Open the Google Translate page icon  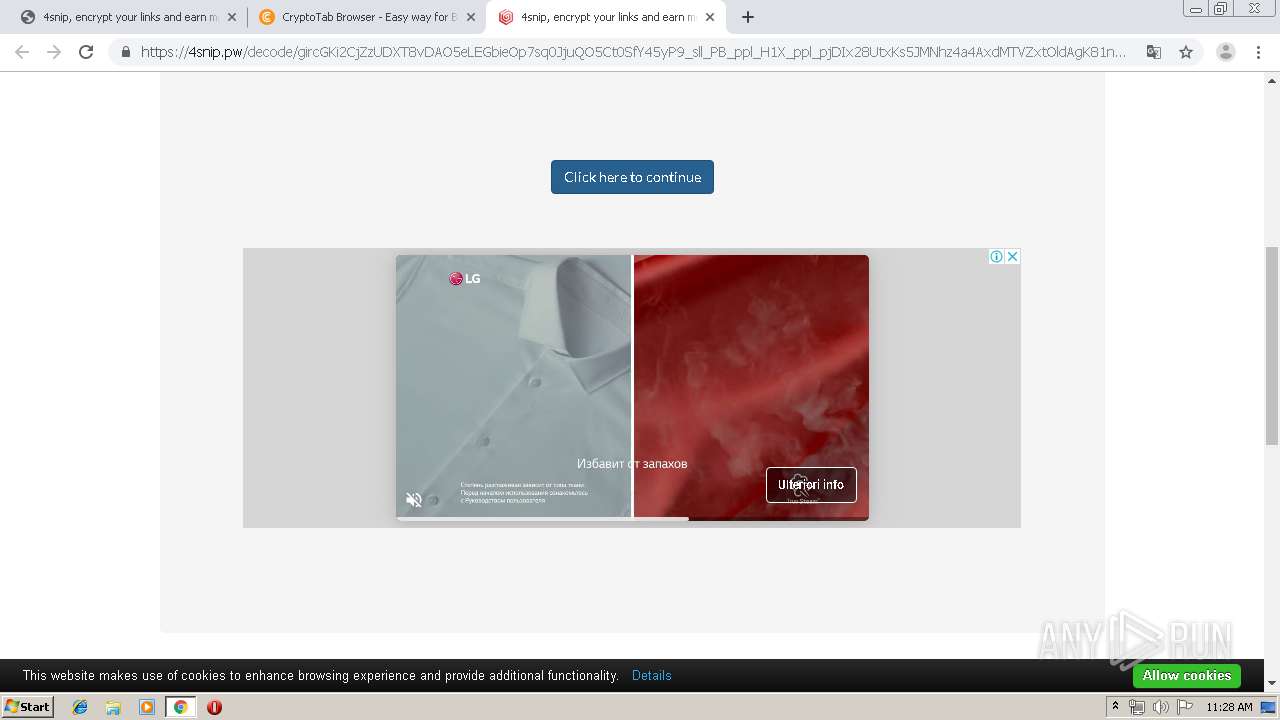point(1154,52)
